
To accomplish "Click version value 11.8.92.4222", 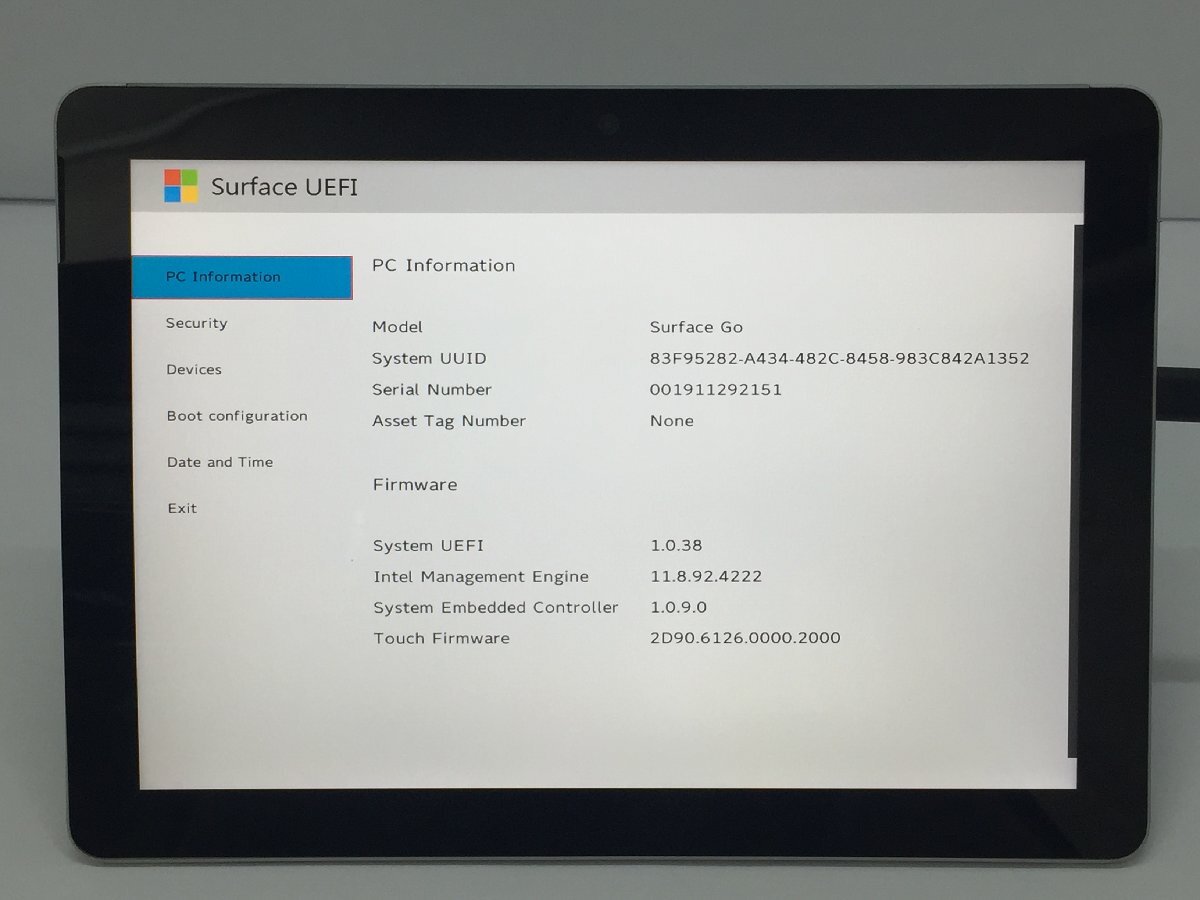I will point(706,577).
